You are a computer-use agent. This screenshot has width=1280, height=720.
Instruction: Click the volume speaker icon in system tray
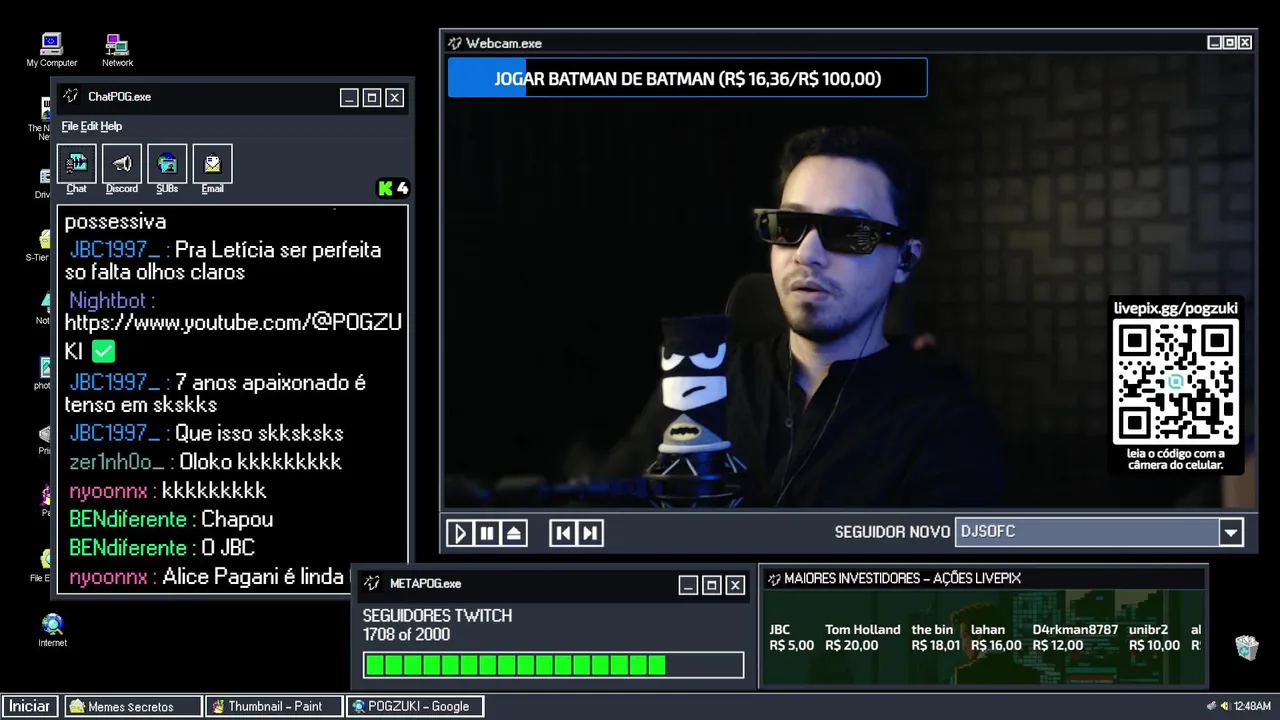pos(1224,706)
